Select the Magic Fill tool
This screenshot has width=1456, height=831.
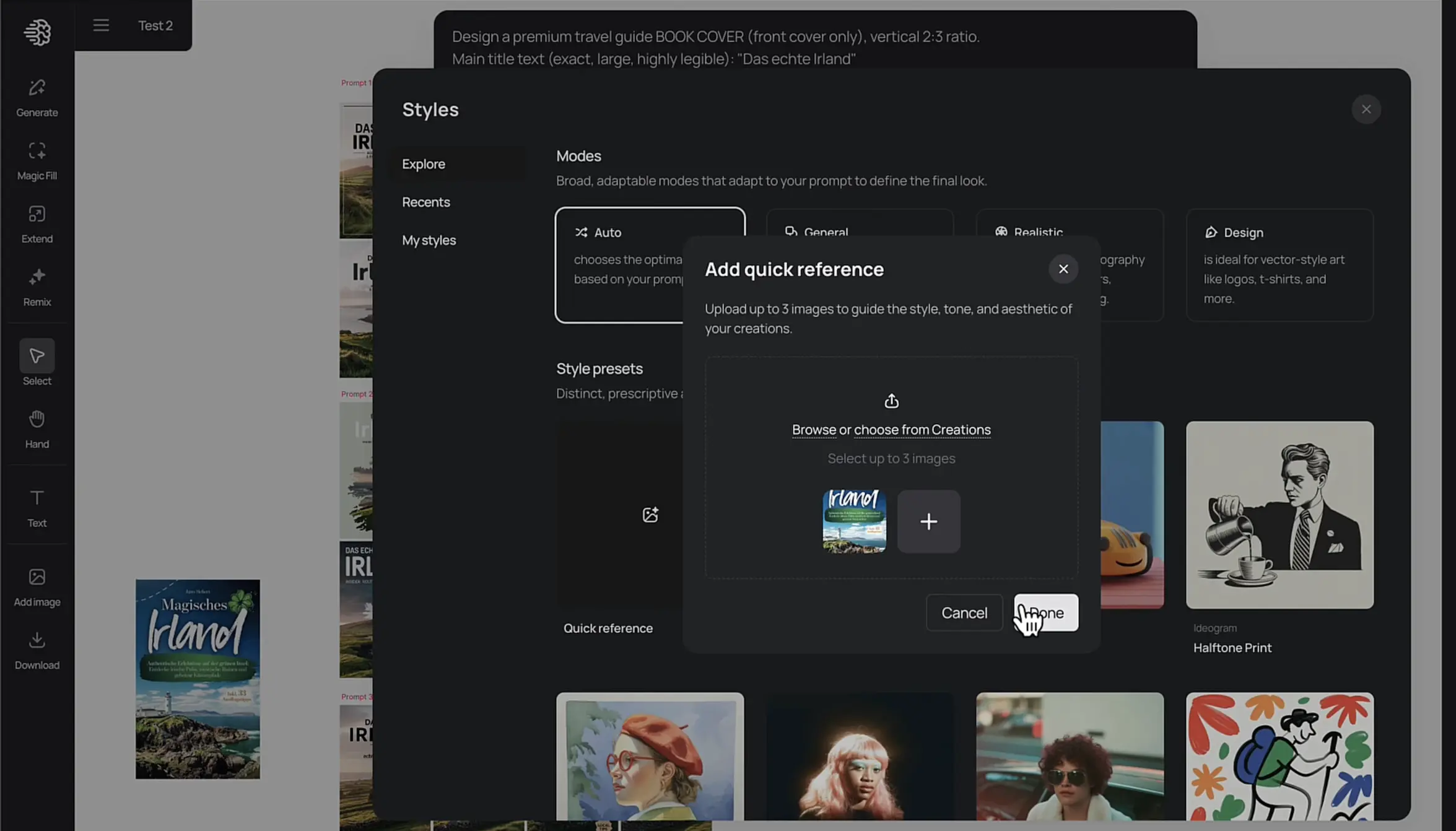[x=37, y=161]
